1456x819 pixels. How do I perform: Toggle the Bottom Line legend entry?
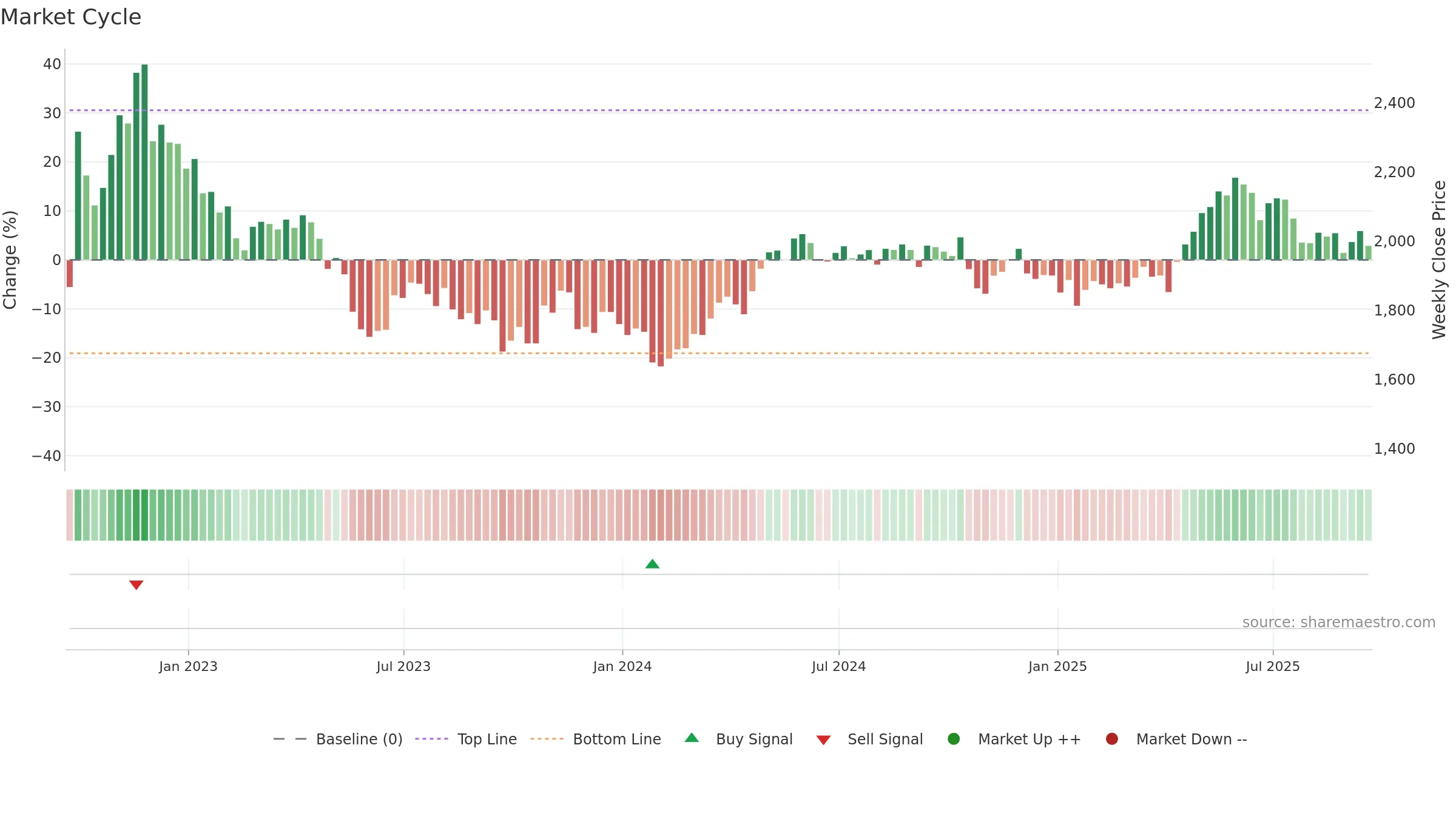[x=596, y=739]
